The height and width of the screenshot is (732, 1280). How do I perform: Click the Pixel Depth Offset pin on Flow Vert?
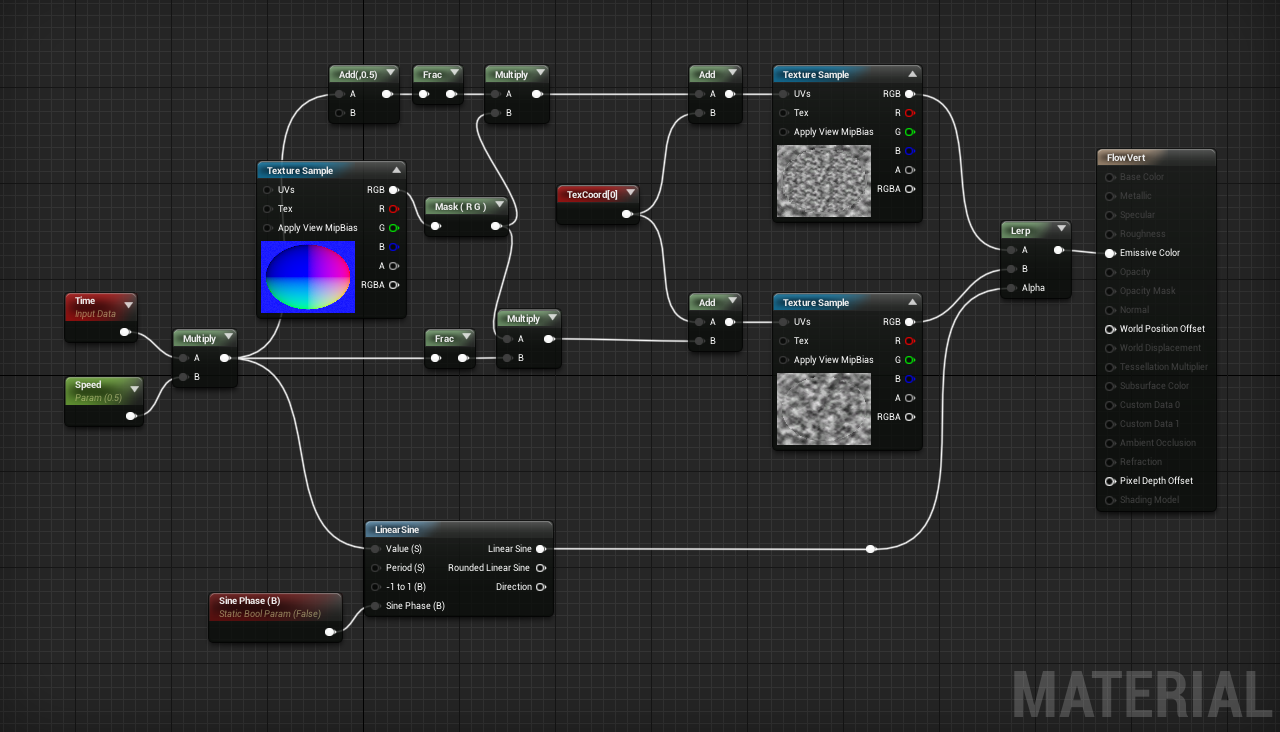1109,480
